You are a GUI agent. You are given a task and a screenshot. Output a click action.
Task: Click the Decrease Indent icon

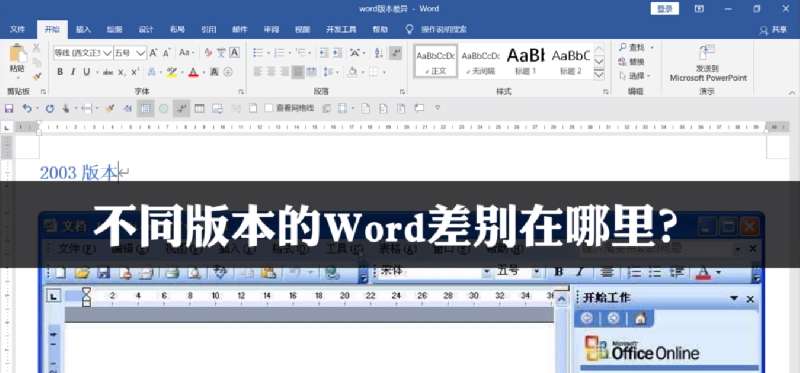coord(323,53)
